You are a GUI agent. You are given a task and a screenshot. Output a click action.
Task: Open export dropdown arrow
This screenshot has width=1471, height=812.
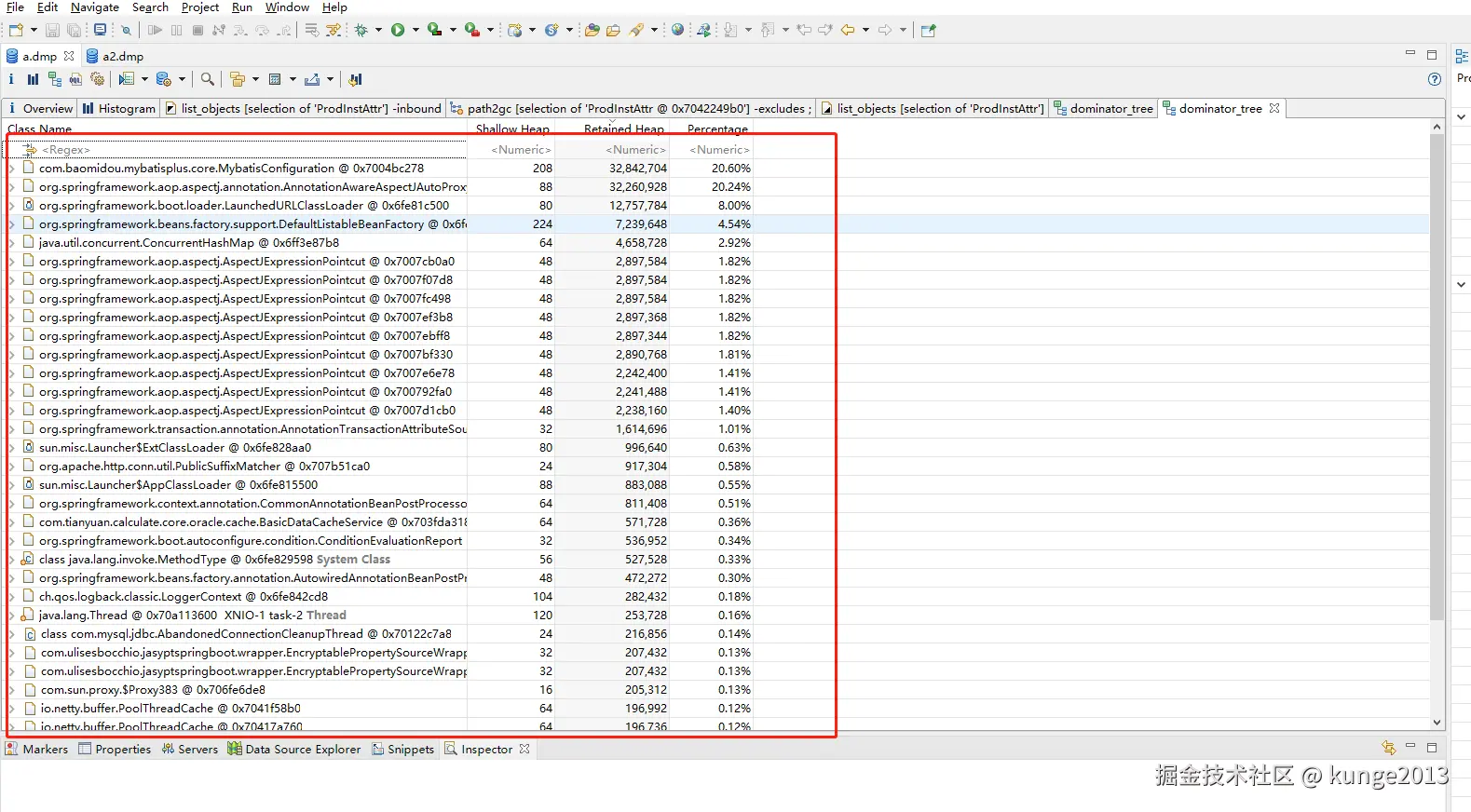click(x=330, y=79)
